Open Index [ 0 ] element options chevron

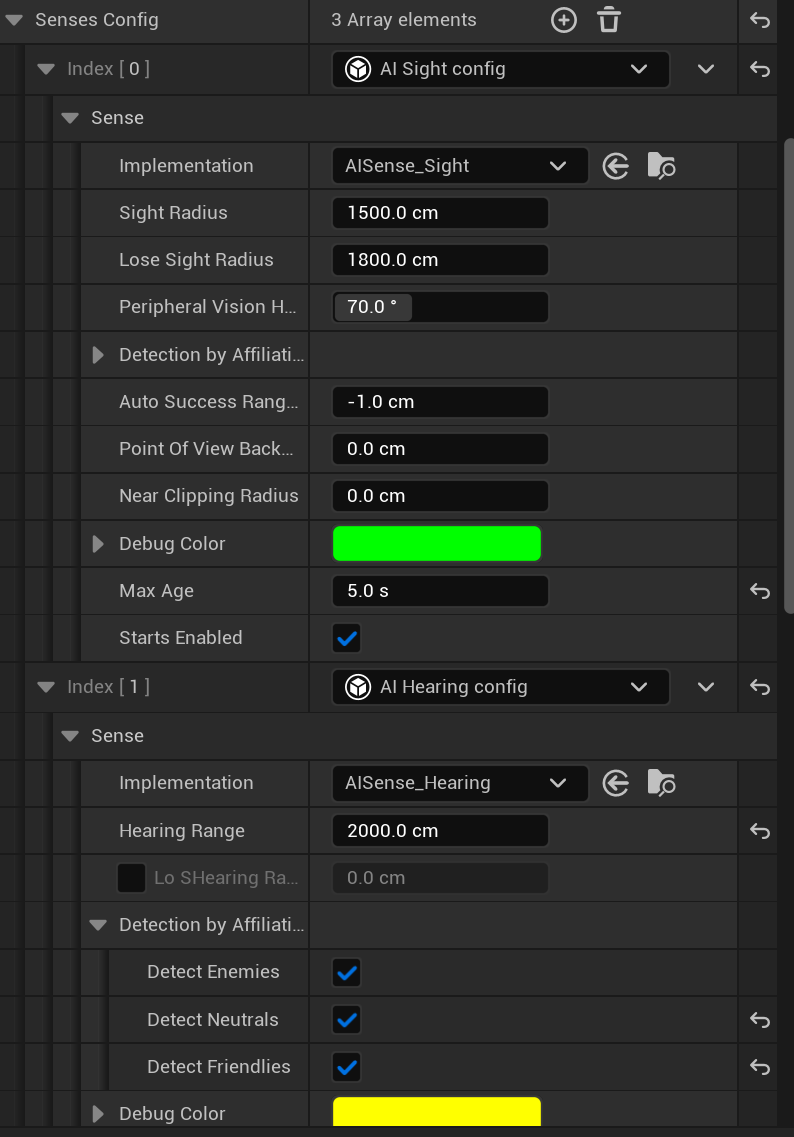pyautogui.click(x=706, y=69)
